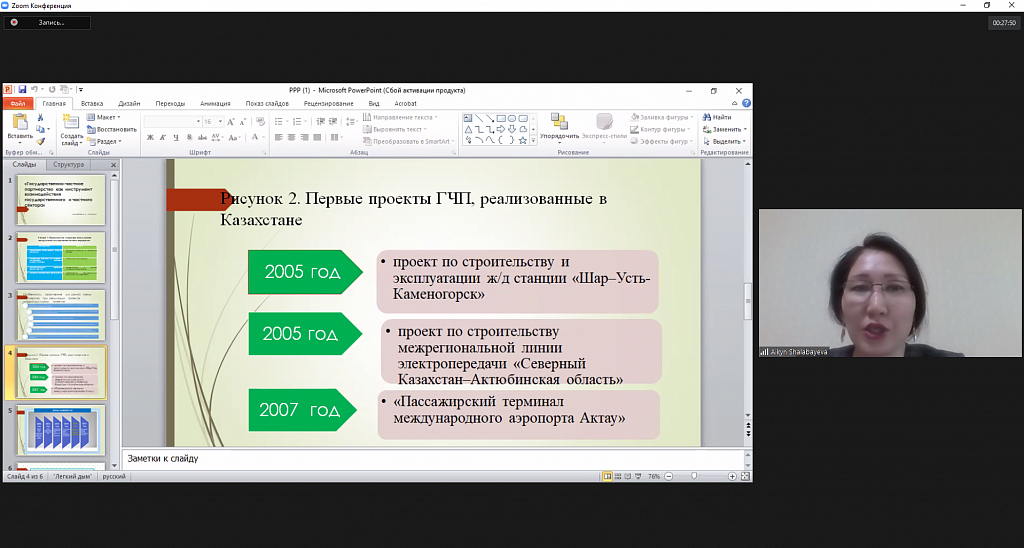The height and width of the screenshot is (548, 1024).
Task: Open the font name combo box
Action: [172, 122]
